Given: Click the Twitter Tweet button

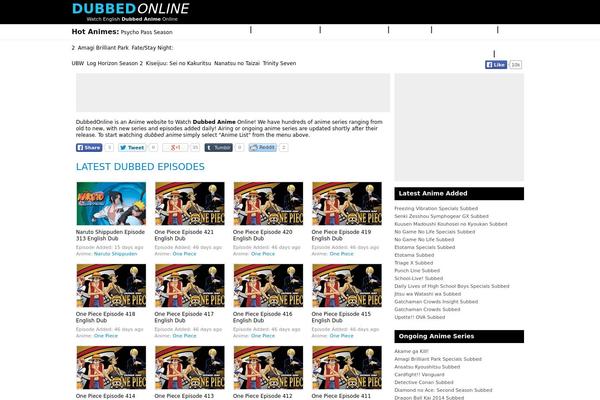Looking at the screenshot, I should tap(132, 147).
